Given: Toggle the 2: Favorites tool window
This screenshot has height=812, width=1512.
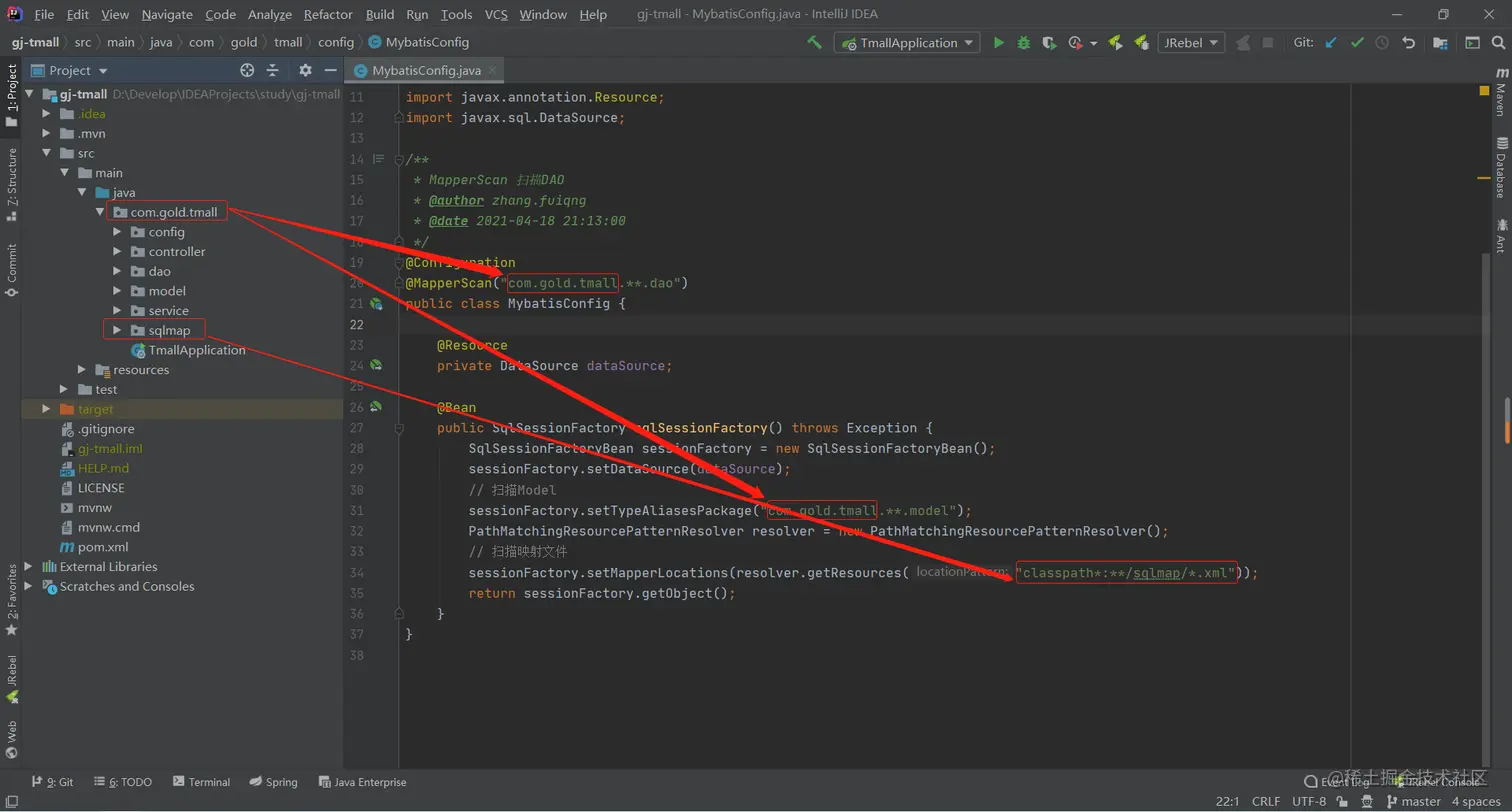Looking at the screenshot, I should 11,600.
